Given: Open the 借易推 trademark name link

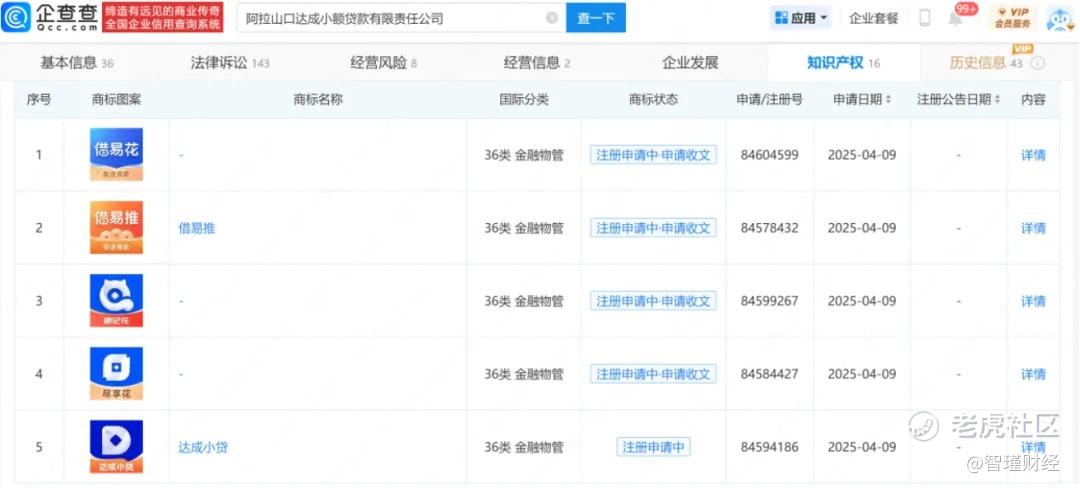Looking at the screenshot, I should pos(197,228).
